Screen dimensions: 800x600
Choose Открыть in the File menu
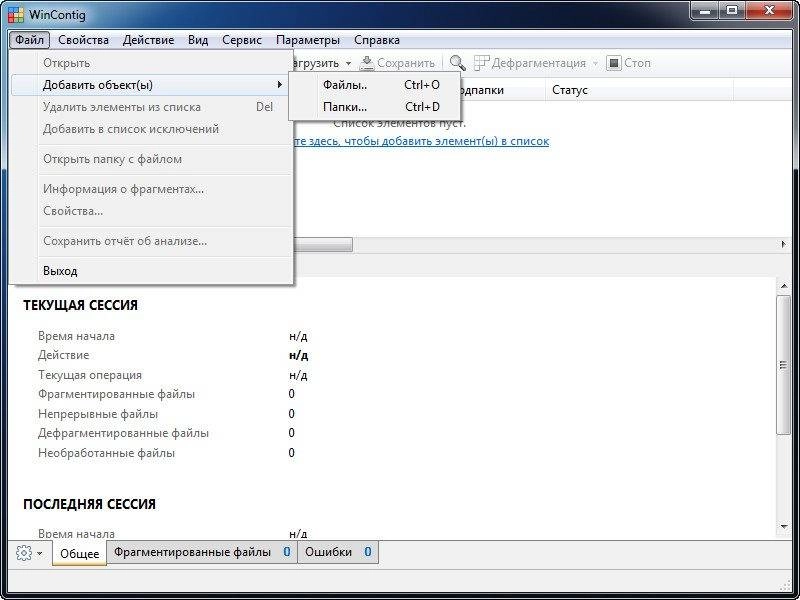[x=152, y=63]
